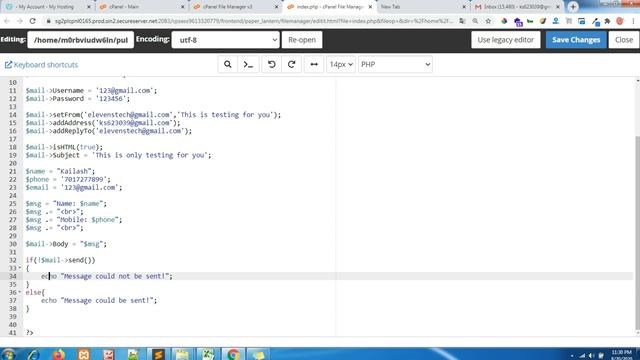Viewport: 640px width, 360px height.
Task: Open the utf-8 encoding dropdown
Action: (225, 40)
